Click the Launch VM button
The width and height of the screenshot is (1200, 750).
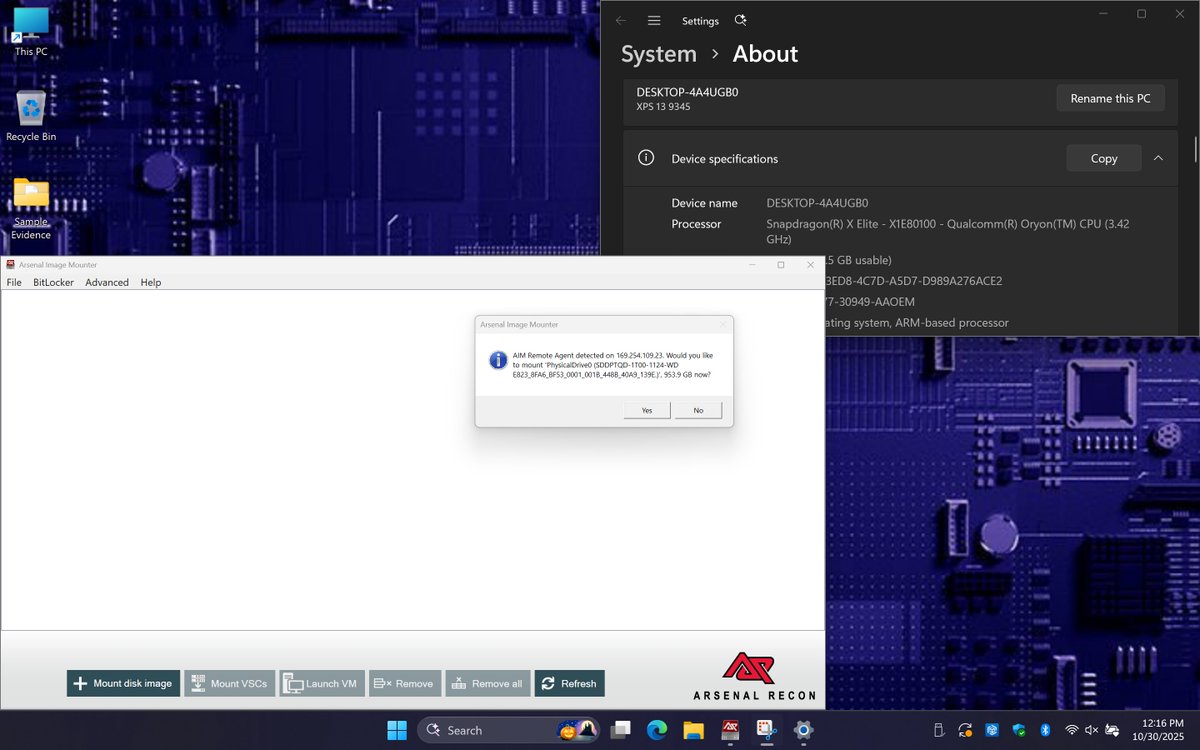pos(321,683)
